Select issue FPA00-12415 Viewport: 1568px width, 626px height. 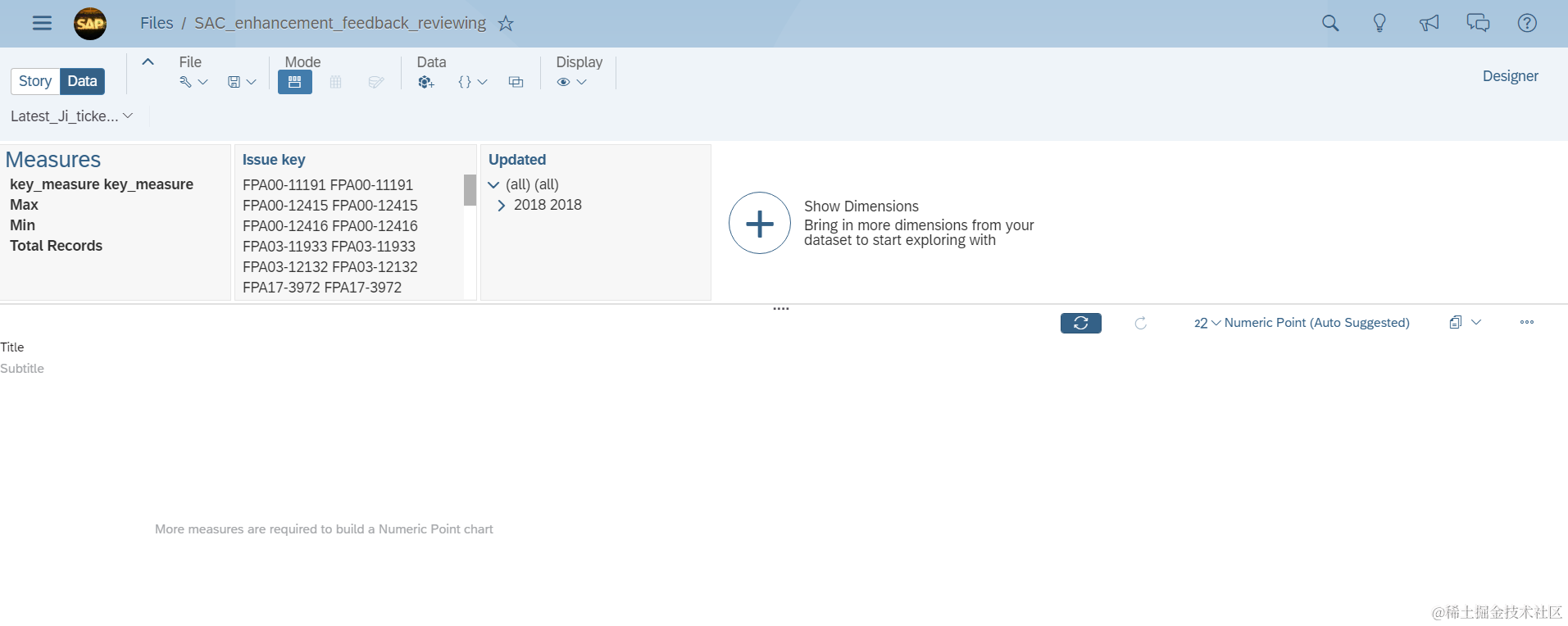[330, 206]
